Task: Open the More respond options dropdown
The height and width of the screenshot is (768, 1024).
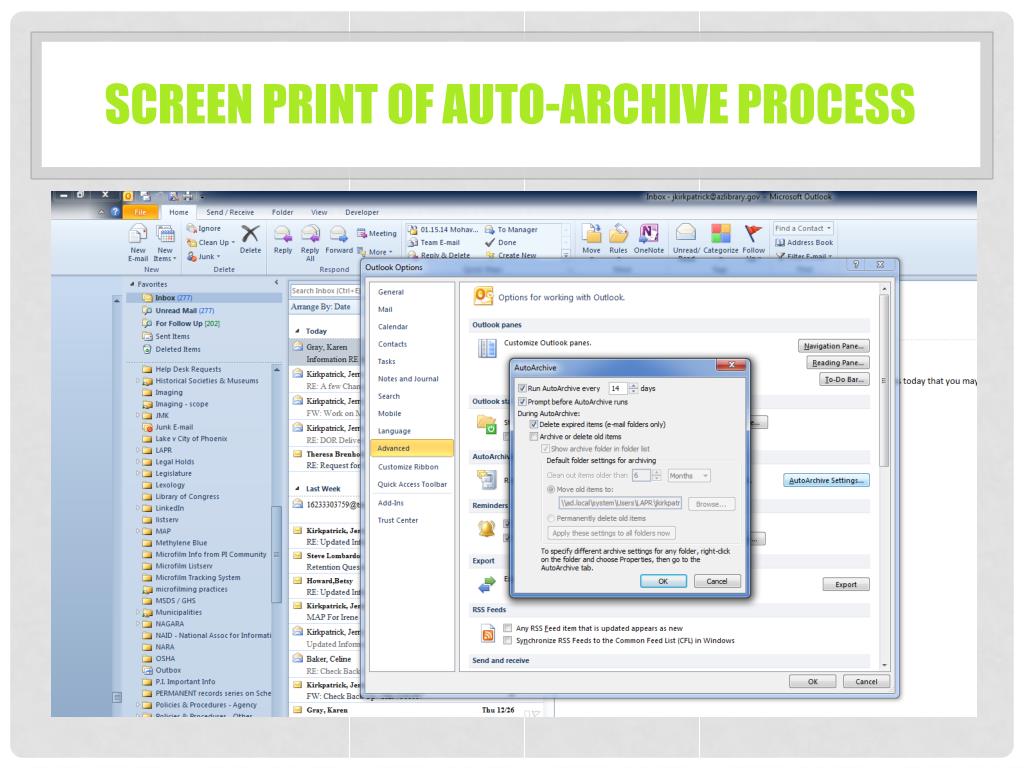Action: [x=375, y=252]
